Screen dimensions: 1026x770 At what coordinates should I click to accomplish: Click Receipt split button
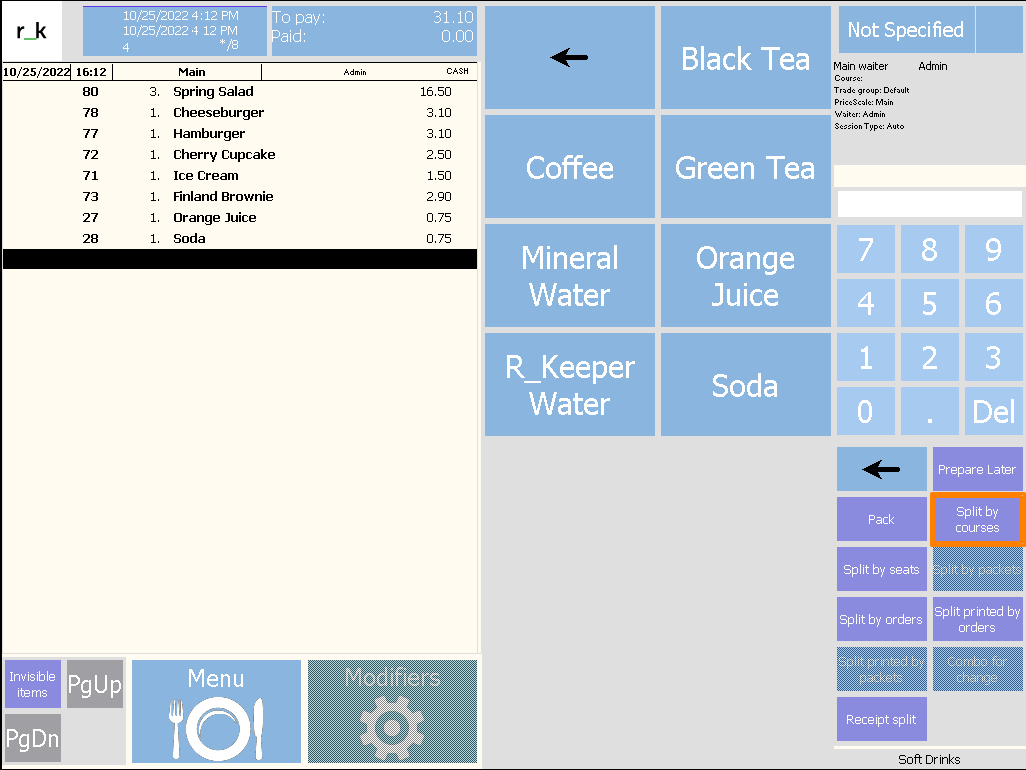pyautogui.click(x=881, y=719)
